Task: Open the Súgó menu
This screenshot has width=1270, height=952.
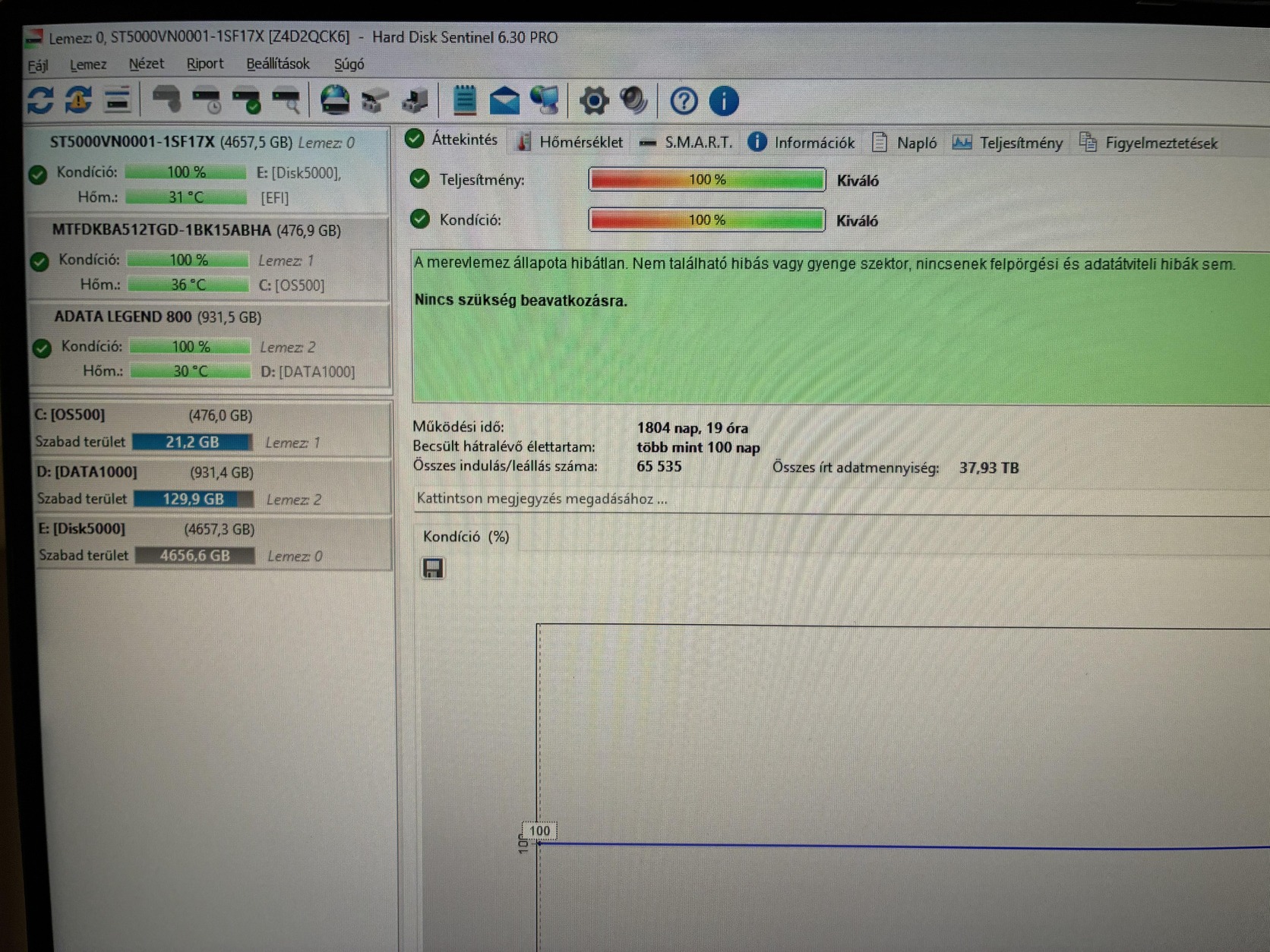Action: 349,64
